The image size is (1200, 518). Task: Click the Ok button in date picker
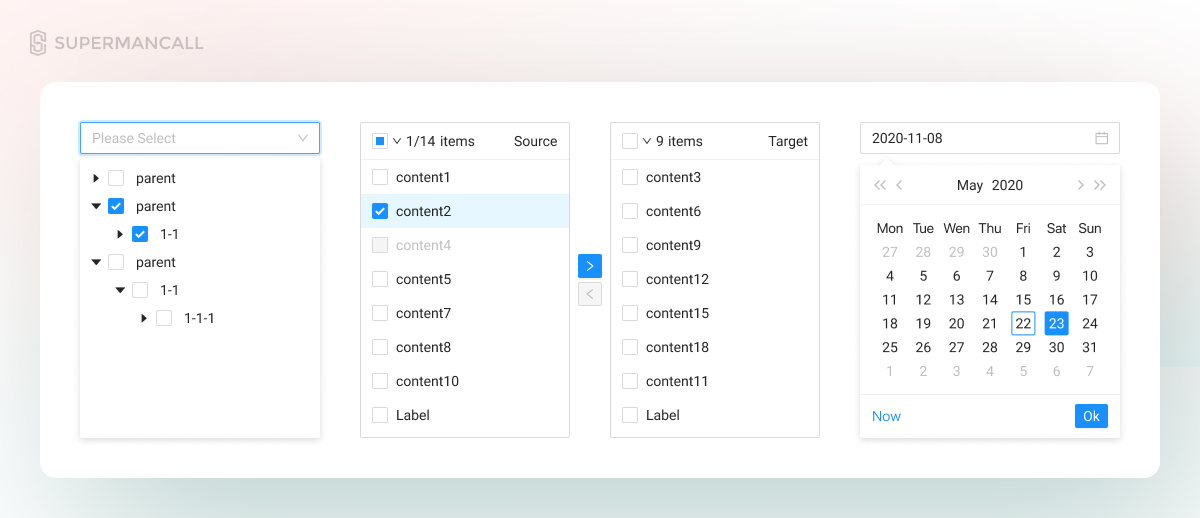click(1091, 416)
